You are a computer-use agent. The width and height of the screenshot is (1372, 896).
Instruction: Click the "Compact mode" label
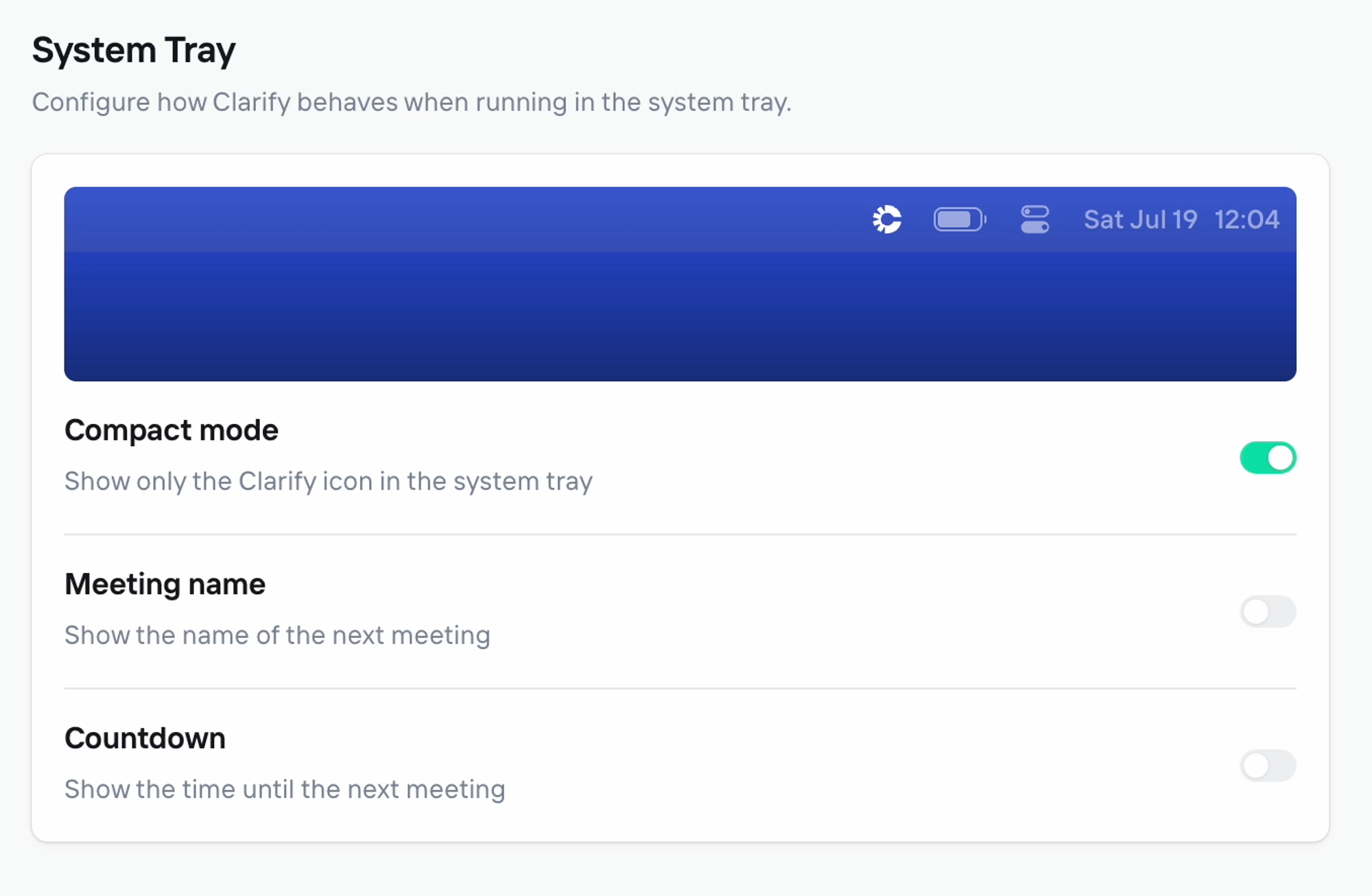pos(171,431)
